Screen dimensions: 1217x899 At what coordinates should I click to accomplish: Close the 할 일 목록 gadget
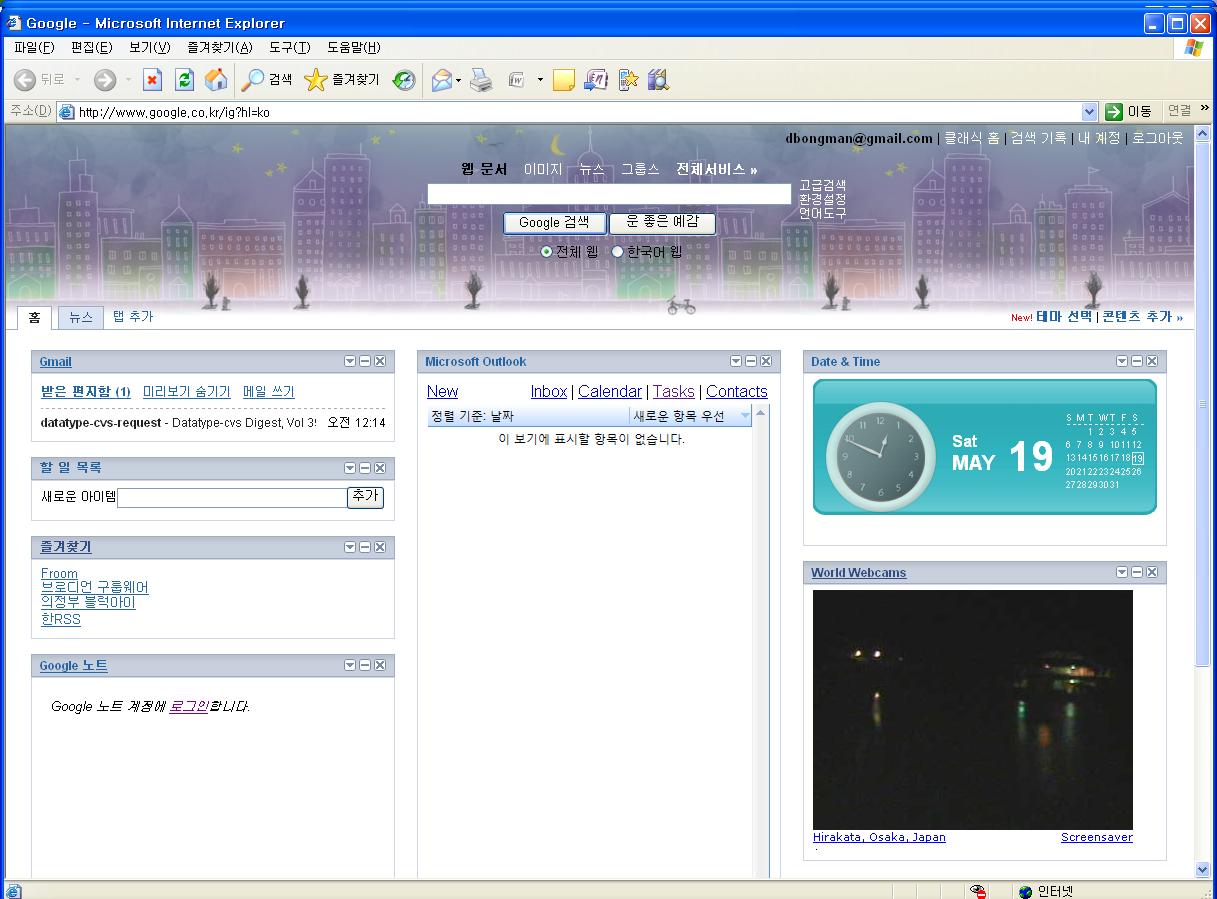click(x=380, y=468)
